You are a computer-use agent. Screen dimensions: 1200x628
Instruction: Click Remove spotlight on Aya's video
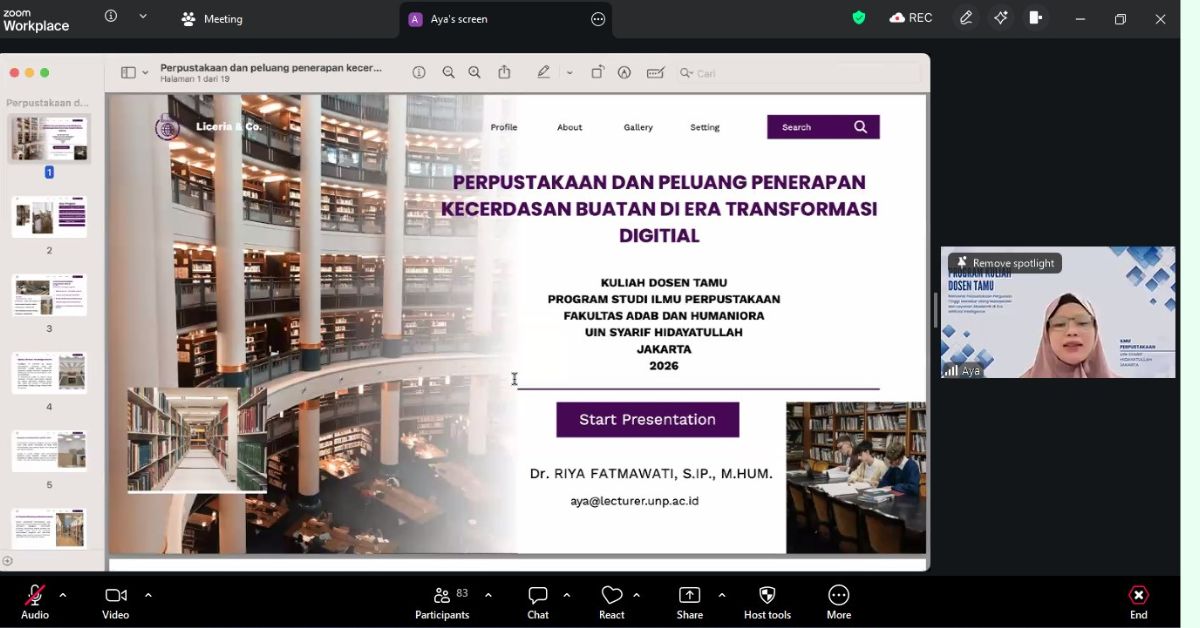coord(1005,263)
